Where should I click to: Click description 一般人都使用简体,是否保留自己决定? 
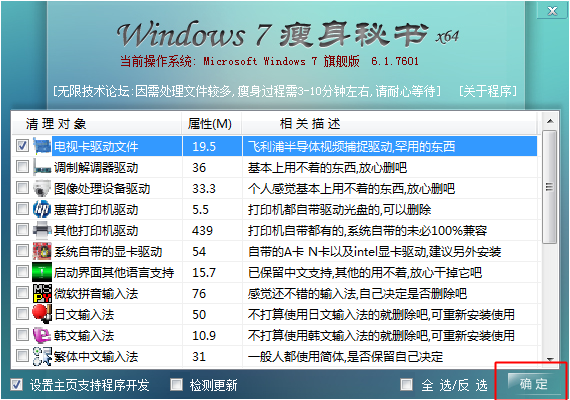coord(345,357)
